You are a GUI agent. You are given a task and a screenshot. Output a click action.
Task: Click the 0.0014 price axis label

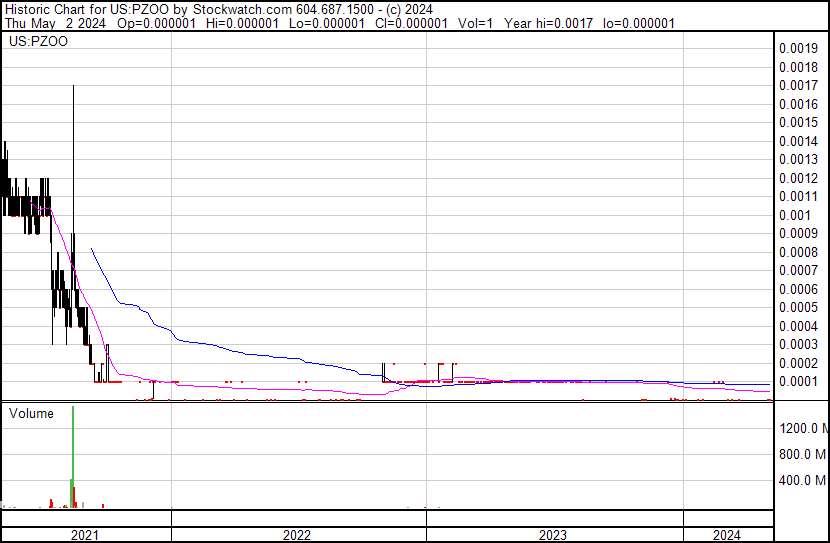(x=797, y=141)
